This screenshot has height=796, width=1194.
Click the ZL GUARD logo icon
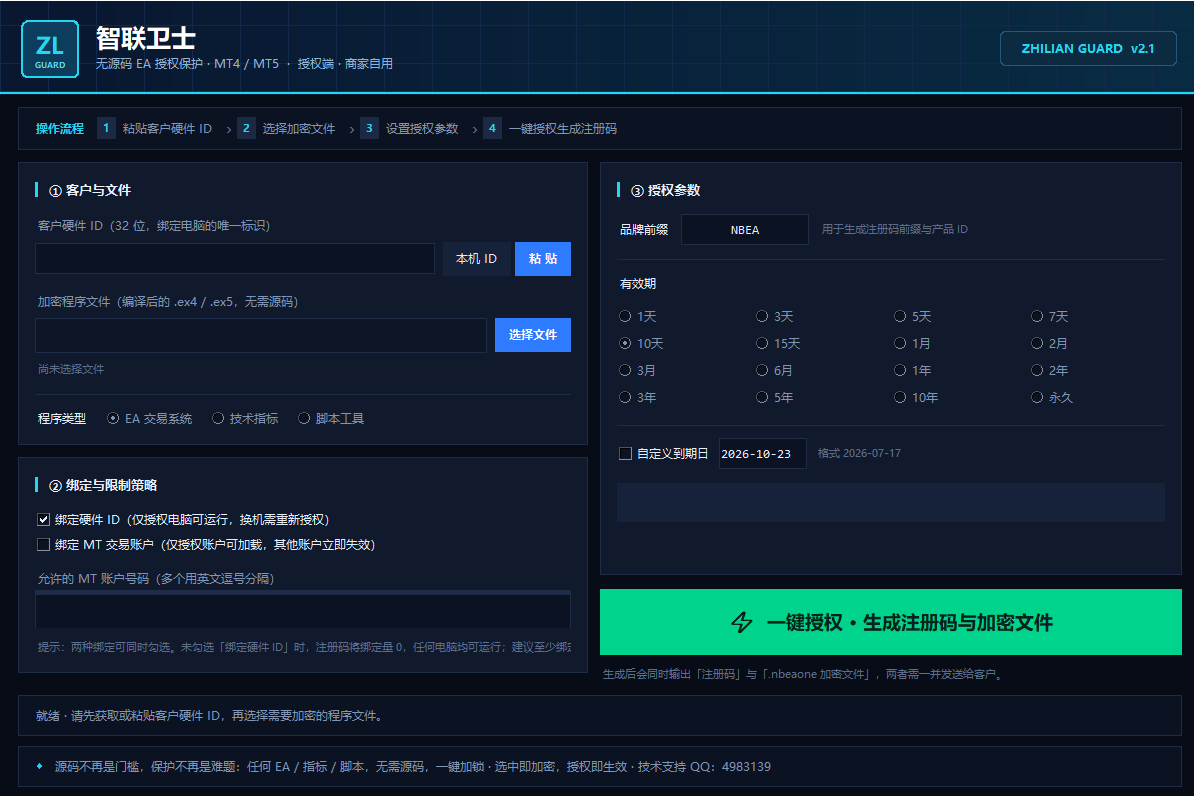coord(50,49)
